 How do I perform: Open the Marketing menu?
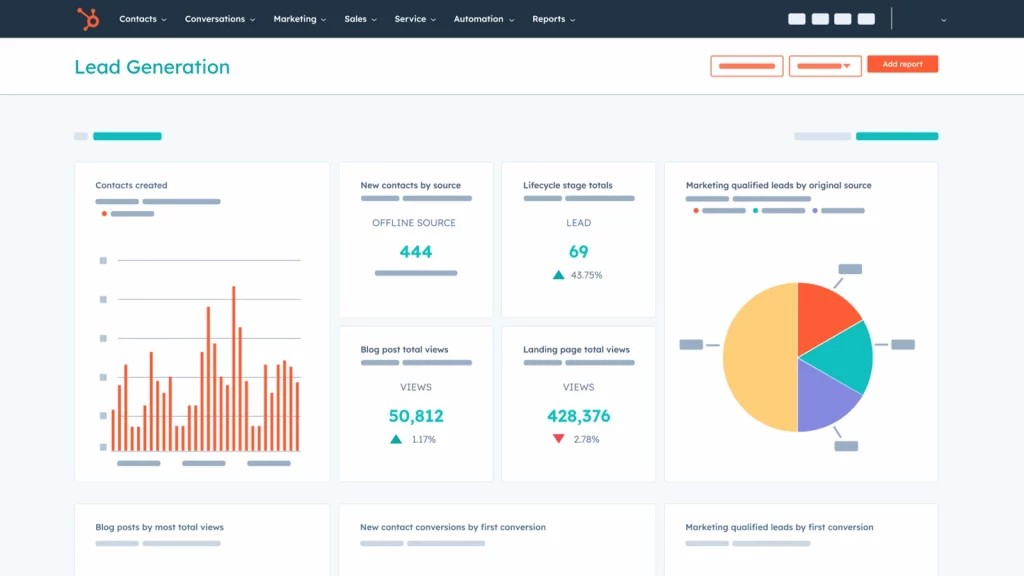pyautogui.click(x=300, y=19)
